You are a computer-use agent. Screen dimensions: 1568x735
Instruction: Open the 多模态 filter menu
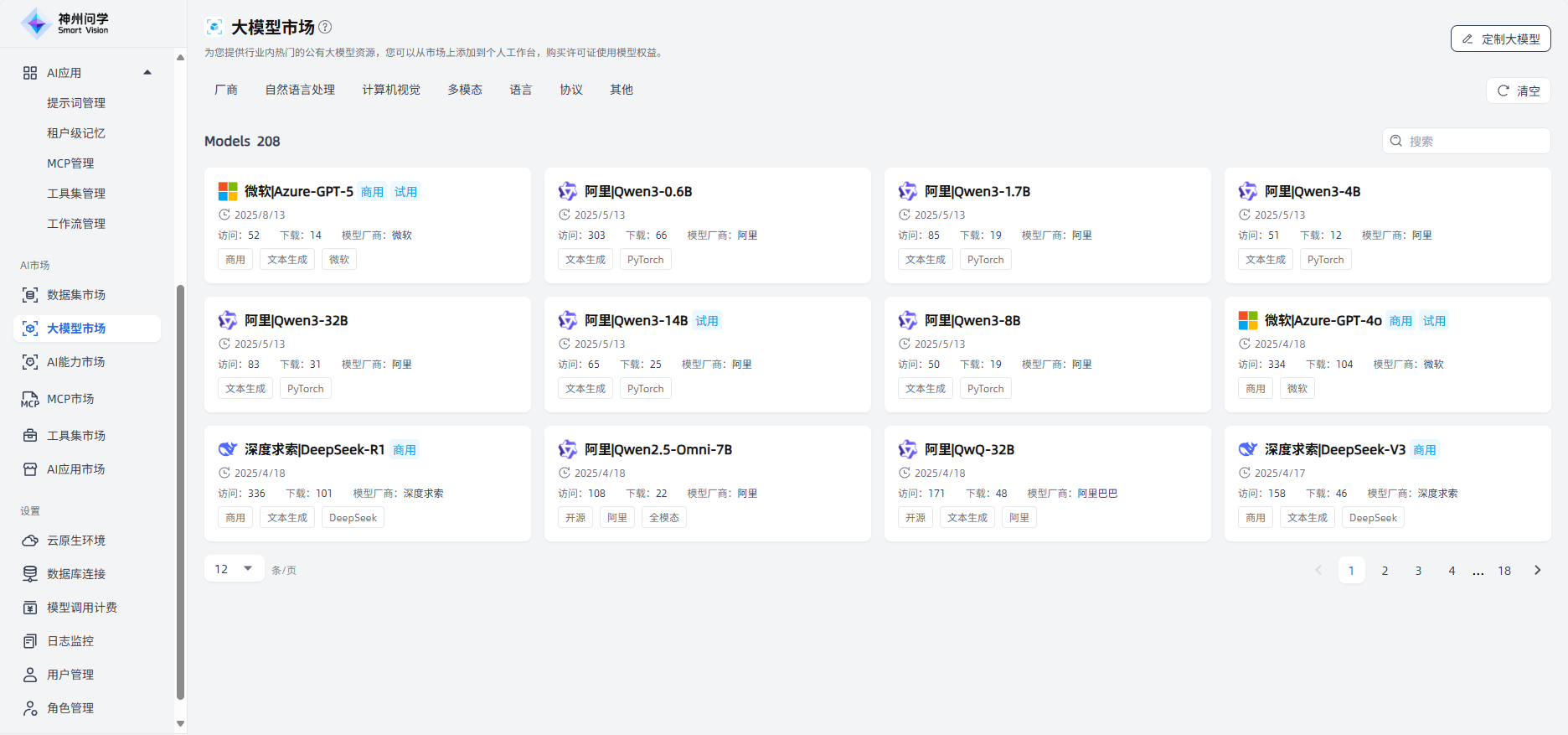465,90
